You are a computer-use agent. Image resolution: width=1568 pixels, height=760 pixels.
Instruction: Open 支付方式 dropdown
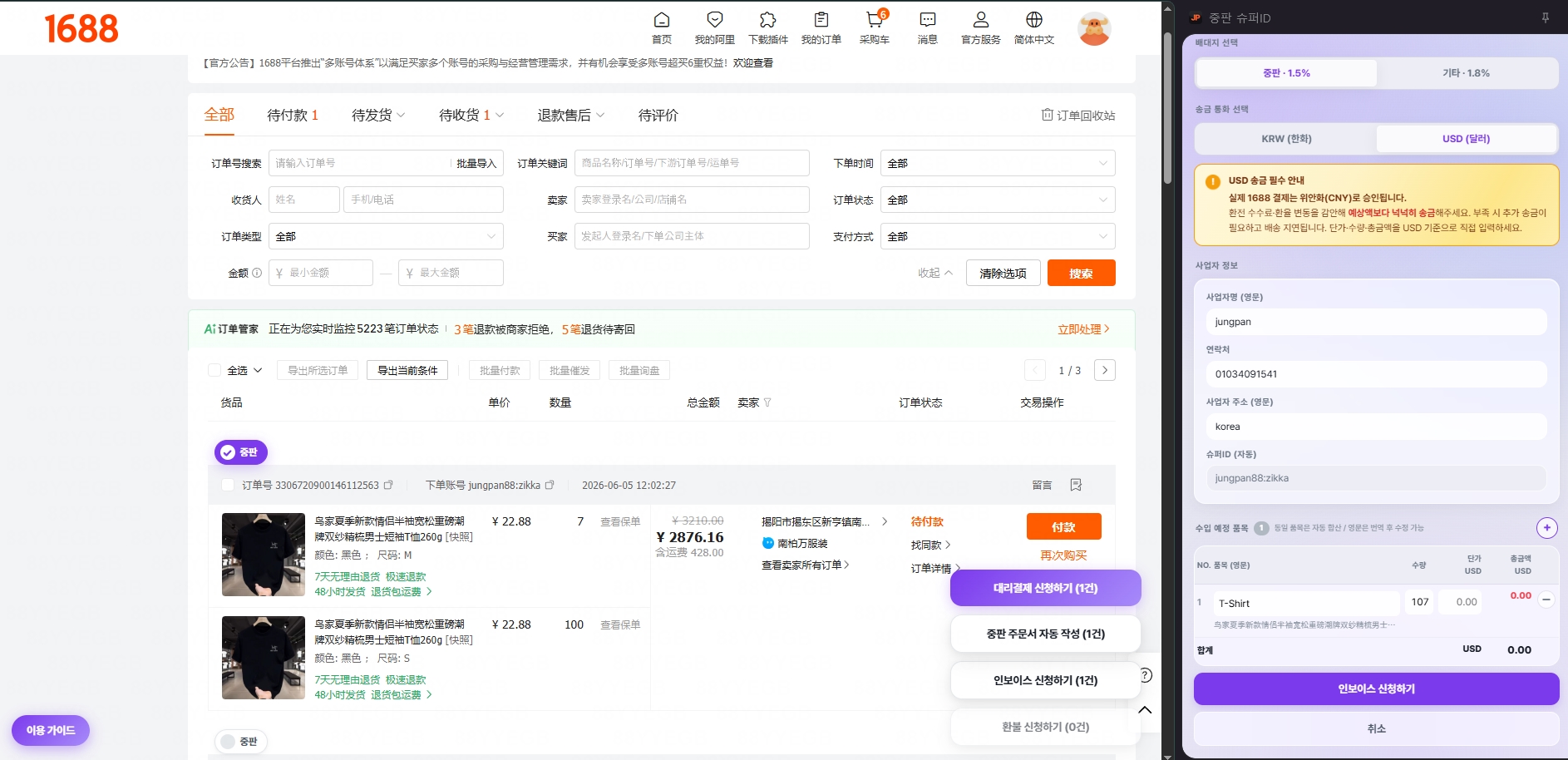pyautogui.click(x=998, y=236)
